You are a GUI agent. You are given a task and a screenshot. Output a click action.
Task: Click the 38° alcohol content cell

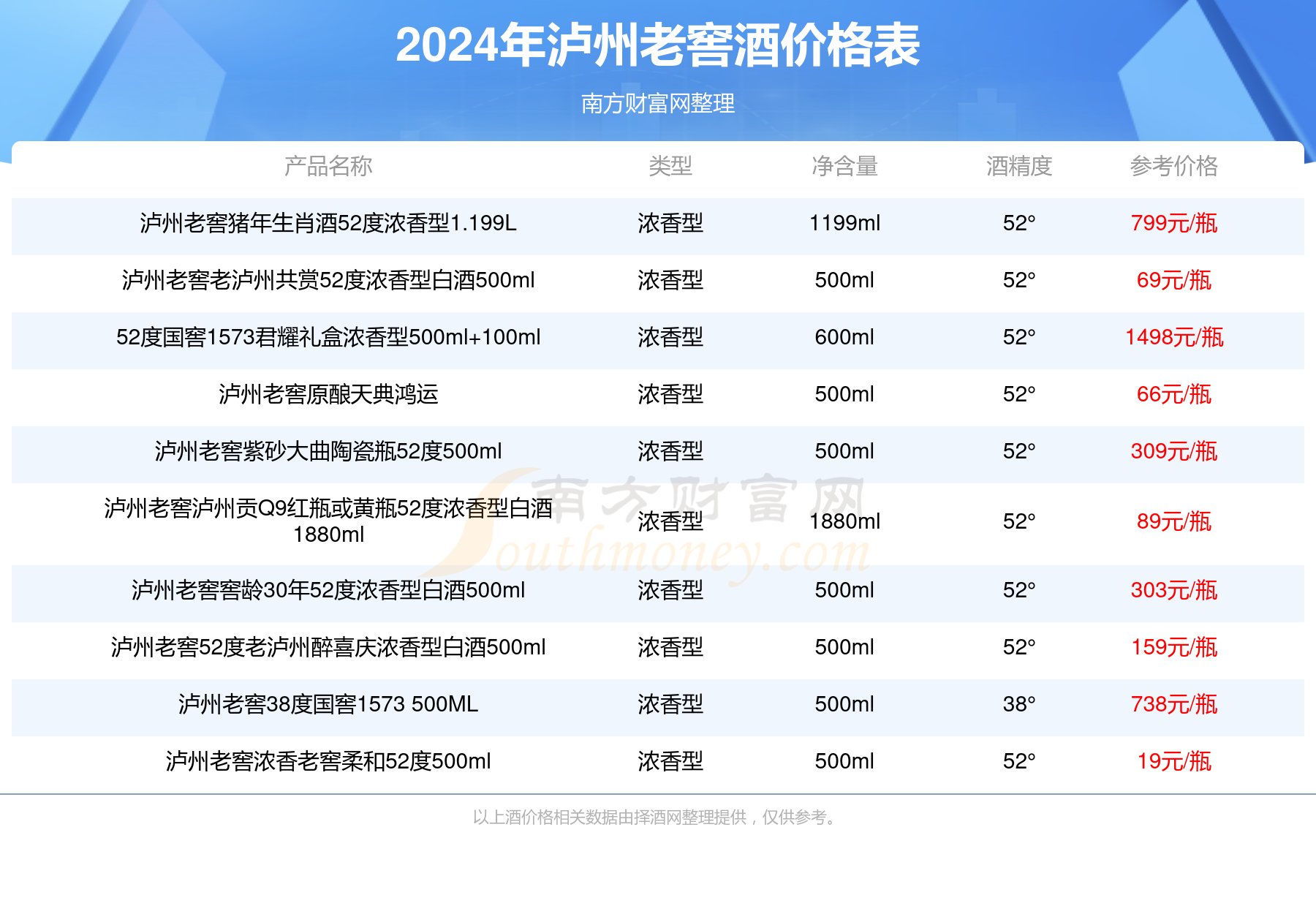click(1019, 704)
